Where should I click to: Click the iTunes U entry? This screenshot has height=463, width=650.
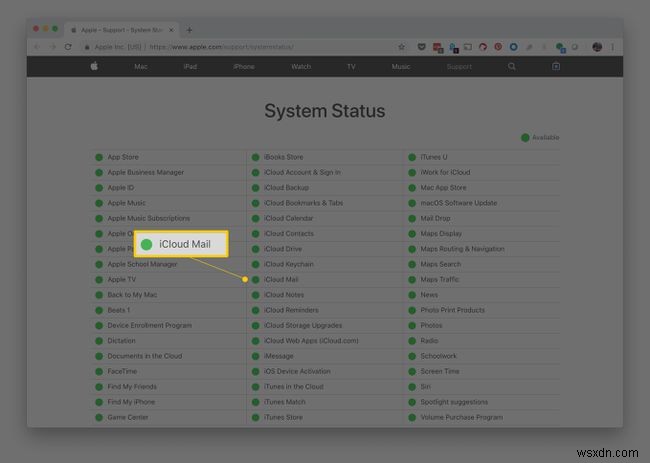click(434, 157)
